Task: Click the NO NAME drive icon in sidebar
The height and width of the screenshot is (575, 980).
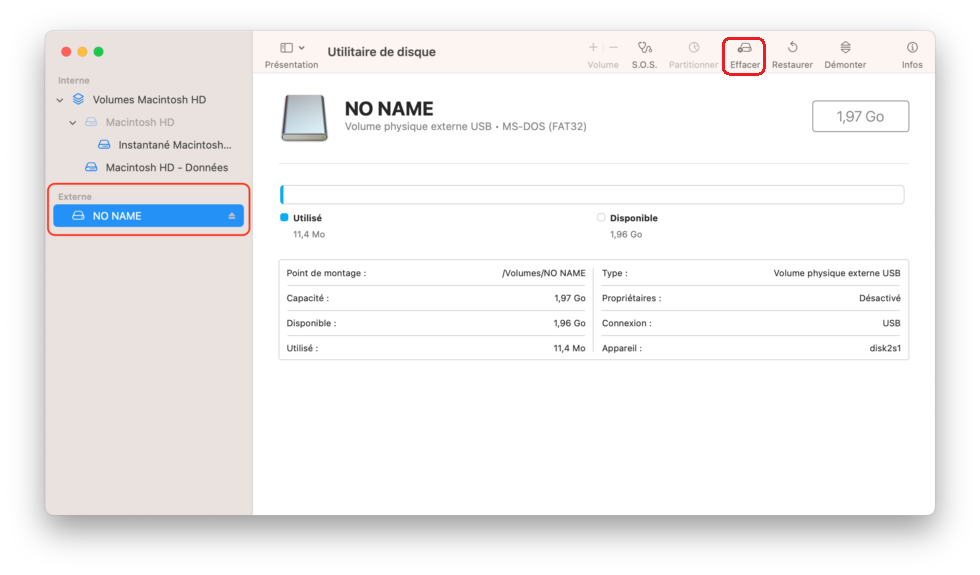Action: (78, 216)
